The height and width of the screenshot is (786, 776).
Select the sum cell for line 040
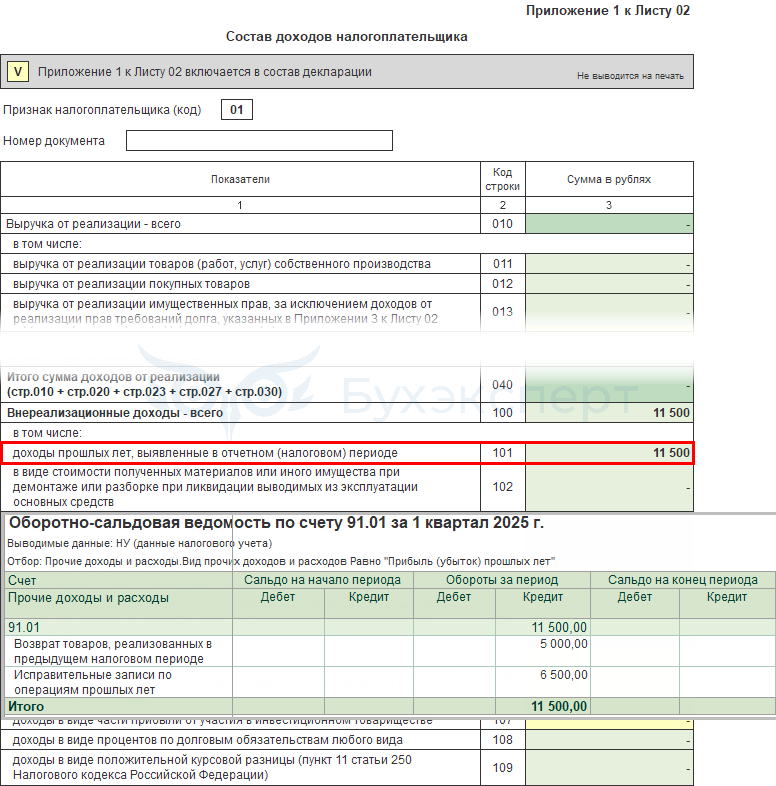pyautogui.click(x=609, y=384)
